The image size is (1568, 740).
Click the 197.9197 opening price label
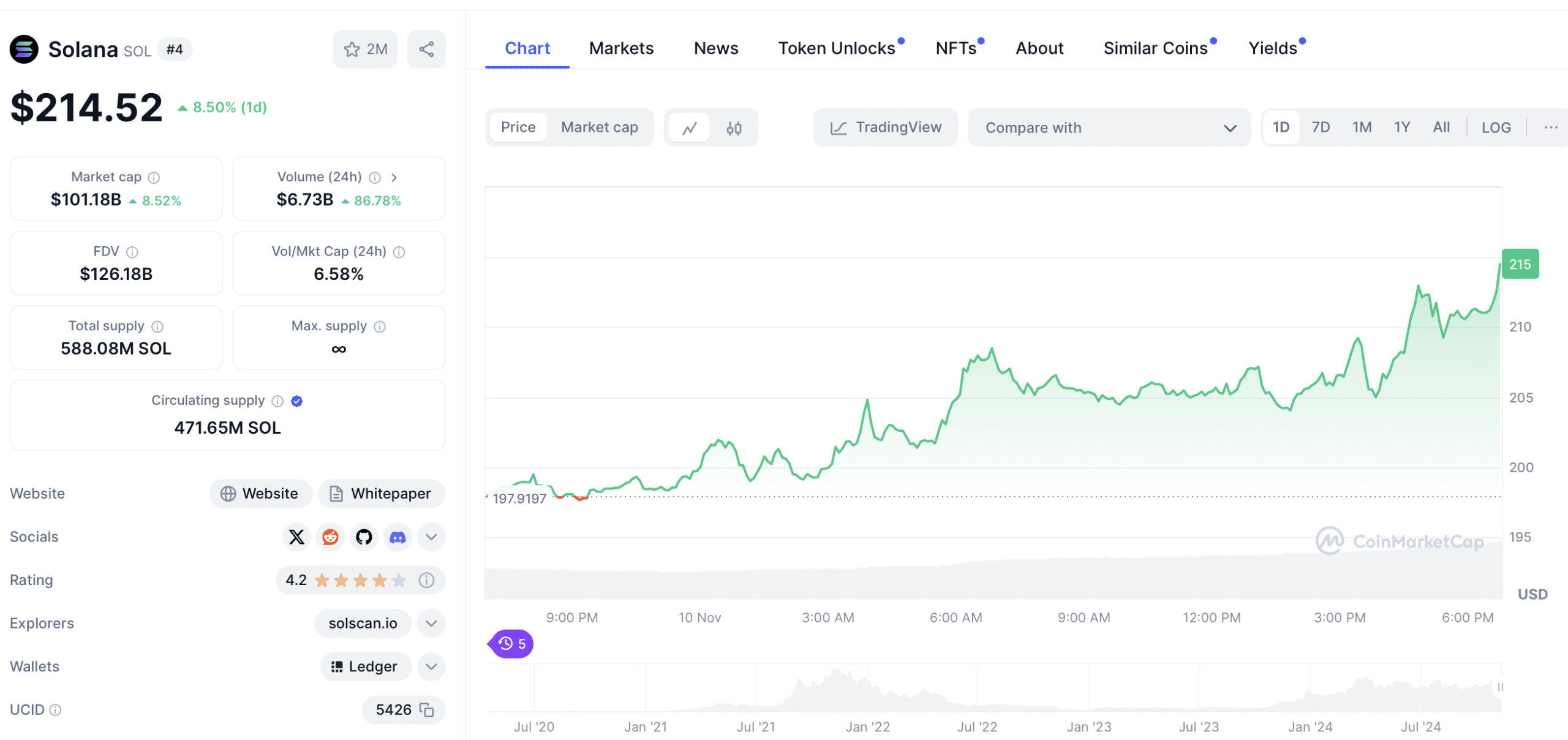[x=519, y=499]
